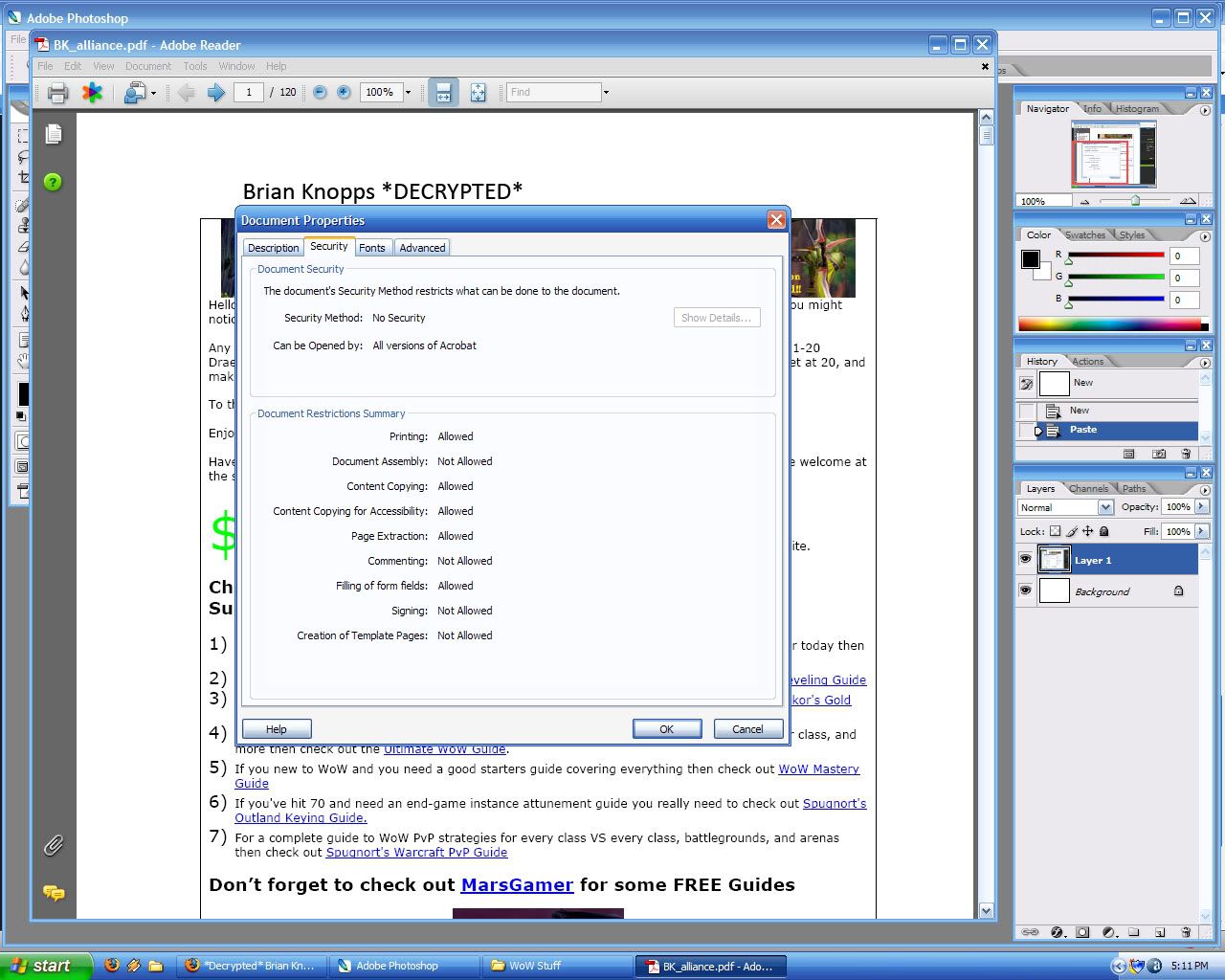Click OK in Document Properties
The height and width of the screenshot is (980, 1225).
coord(667,729)
